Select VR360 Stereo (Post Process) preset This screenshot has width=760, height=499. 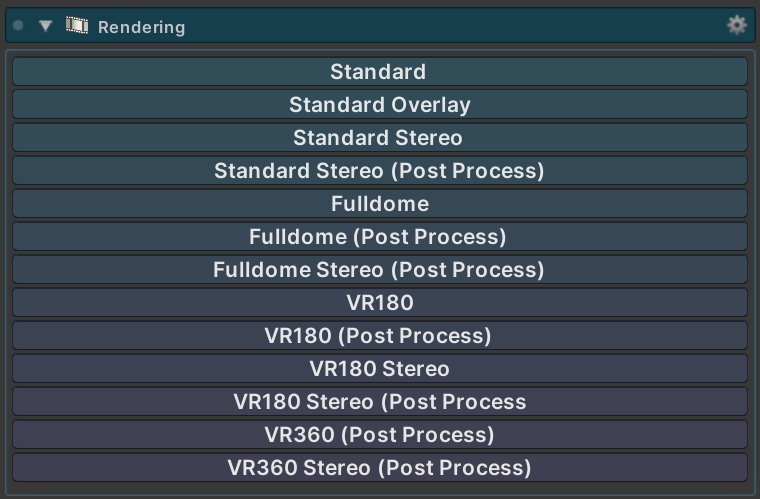pos(380,468)
